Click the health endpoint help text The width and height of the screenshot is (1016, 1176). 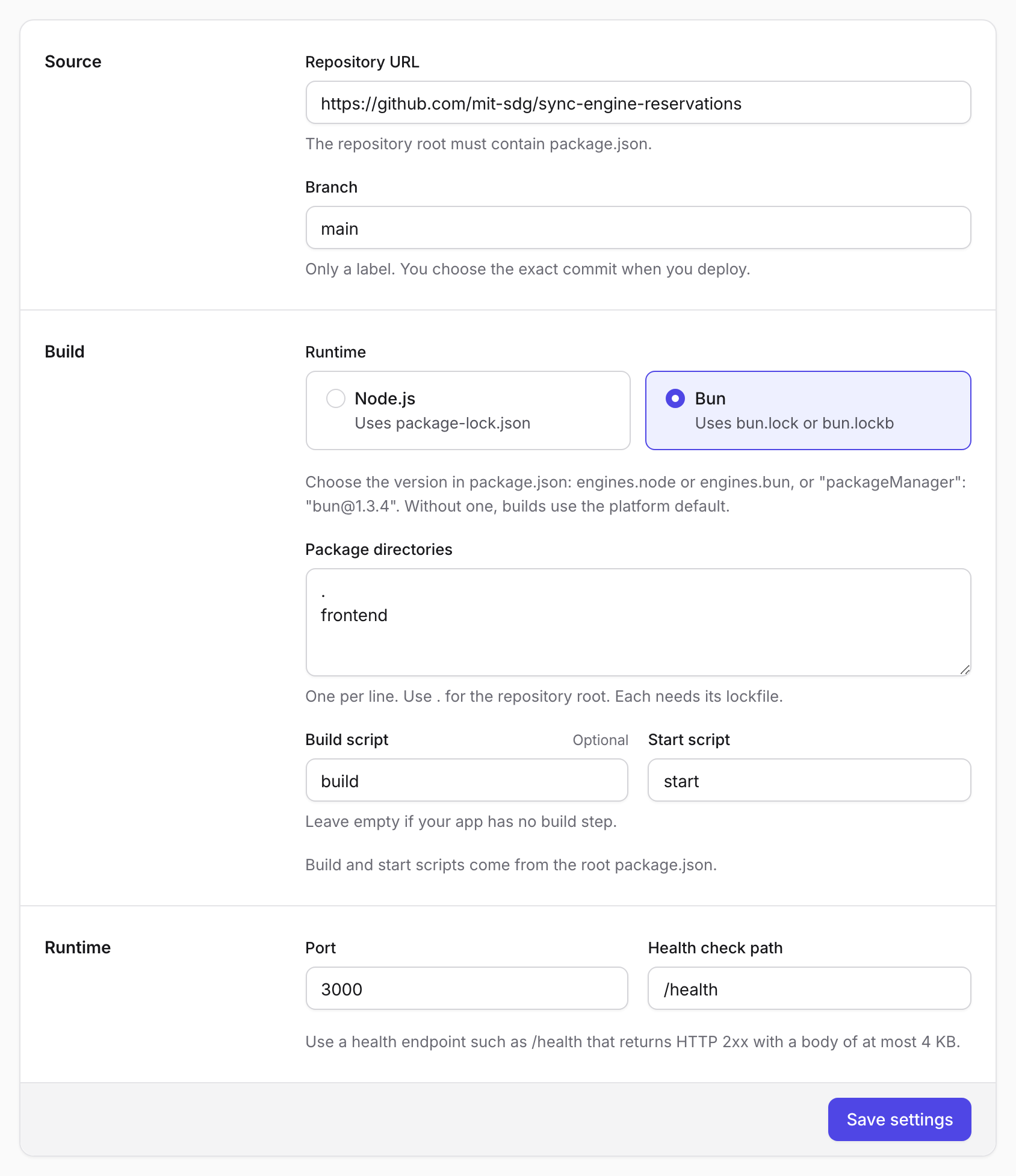click(633, 1042)
